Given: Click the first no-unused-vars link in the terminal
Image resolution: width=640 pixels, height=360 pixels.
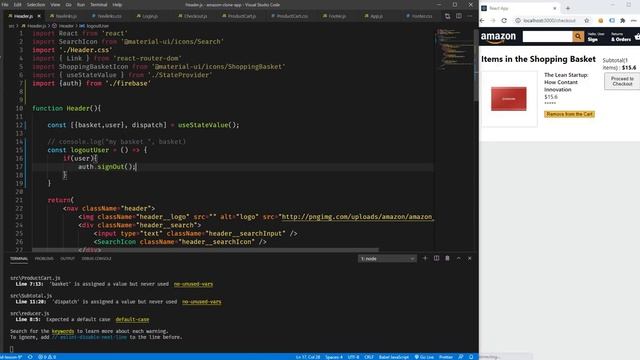Looking at the screenshot, I should coord(193,284).
